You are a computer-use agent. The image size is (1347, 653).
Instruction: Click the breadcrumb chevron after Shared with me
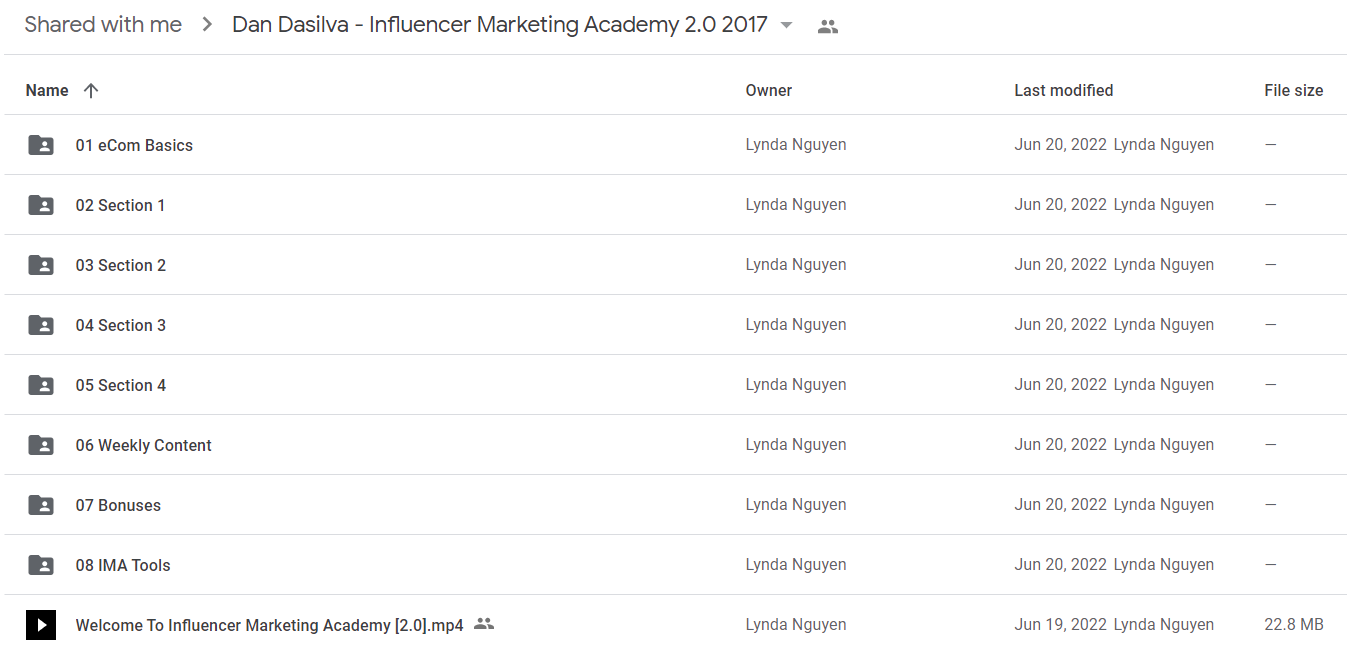click(x=207, y=25)
